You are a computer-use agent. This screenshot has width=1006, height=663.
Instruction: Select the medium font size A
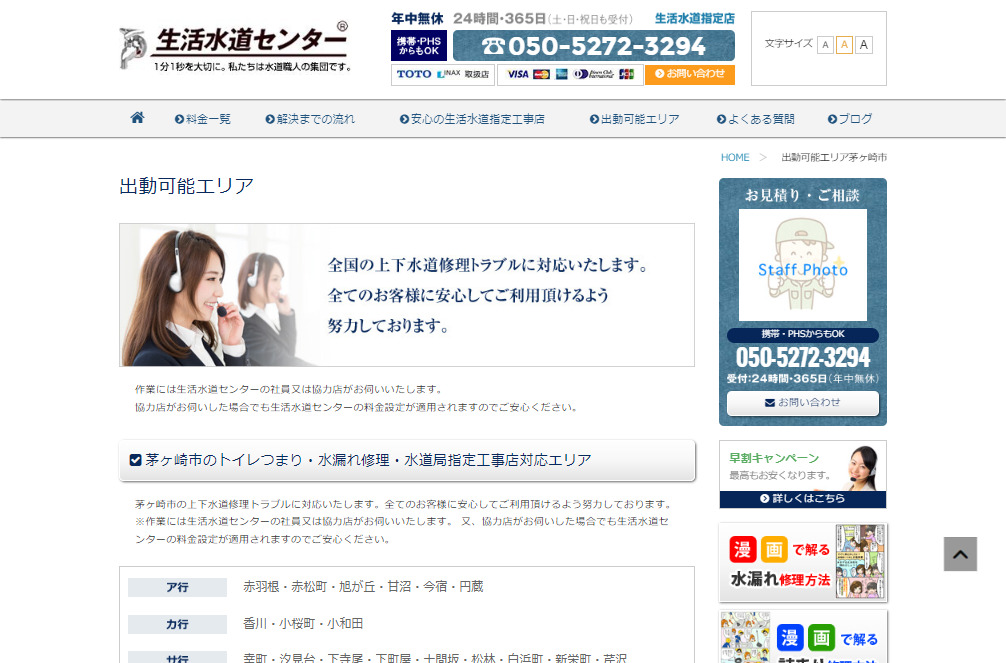click(x=844, y=45)
